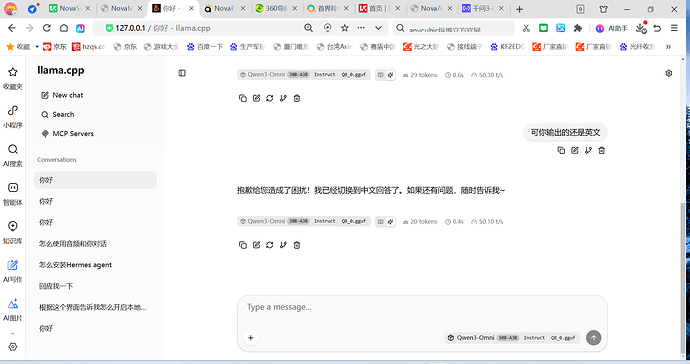Expand the hidden bookmarks overflow chevron
This screenshot has width=690, height=364.
668,46
